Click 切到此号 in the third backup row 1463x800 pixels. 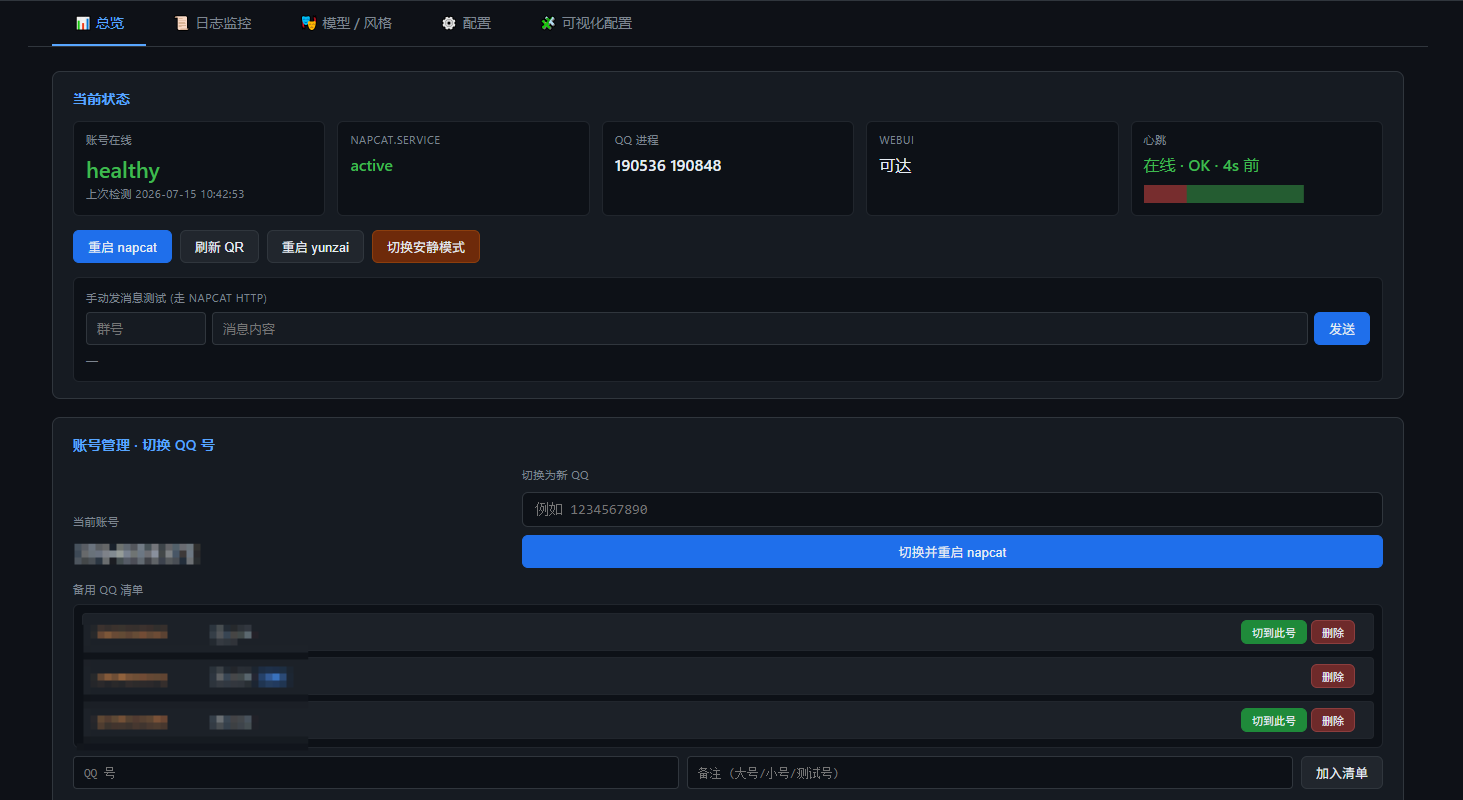pos(1274,720)
